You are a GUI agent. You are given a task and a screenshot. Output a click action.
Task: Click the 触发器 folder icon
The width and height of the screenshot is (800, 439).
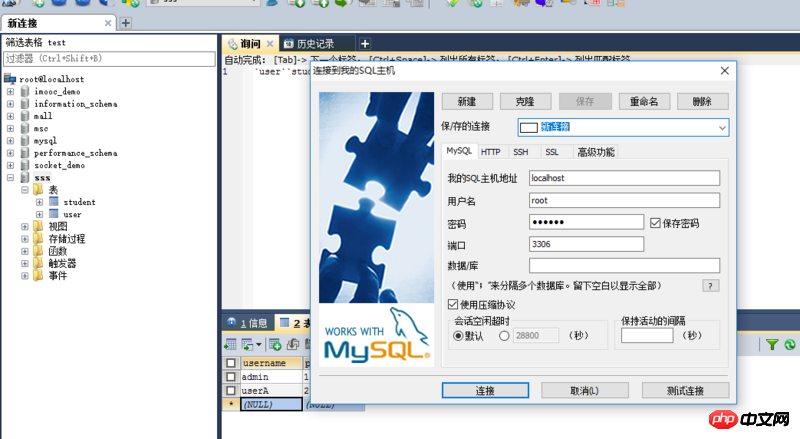point(38,263)
